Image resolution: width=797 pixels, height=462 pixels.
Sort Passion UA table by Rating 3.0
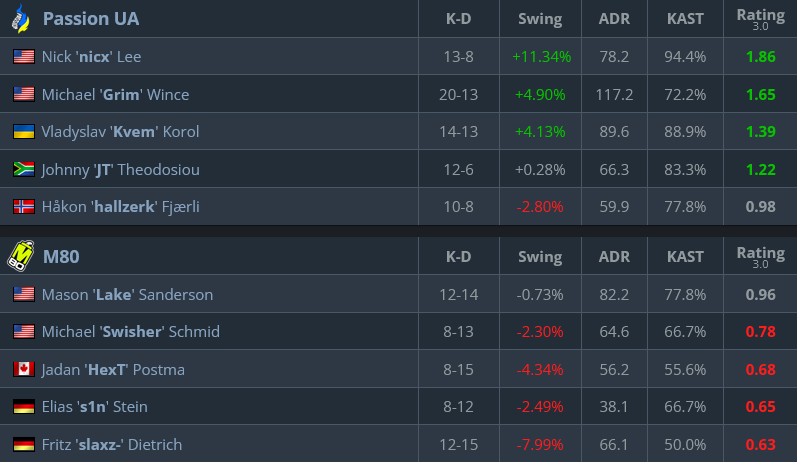coord(760,19)
